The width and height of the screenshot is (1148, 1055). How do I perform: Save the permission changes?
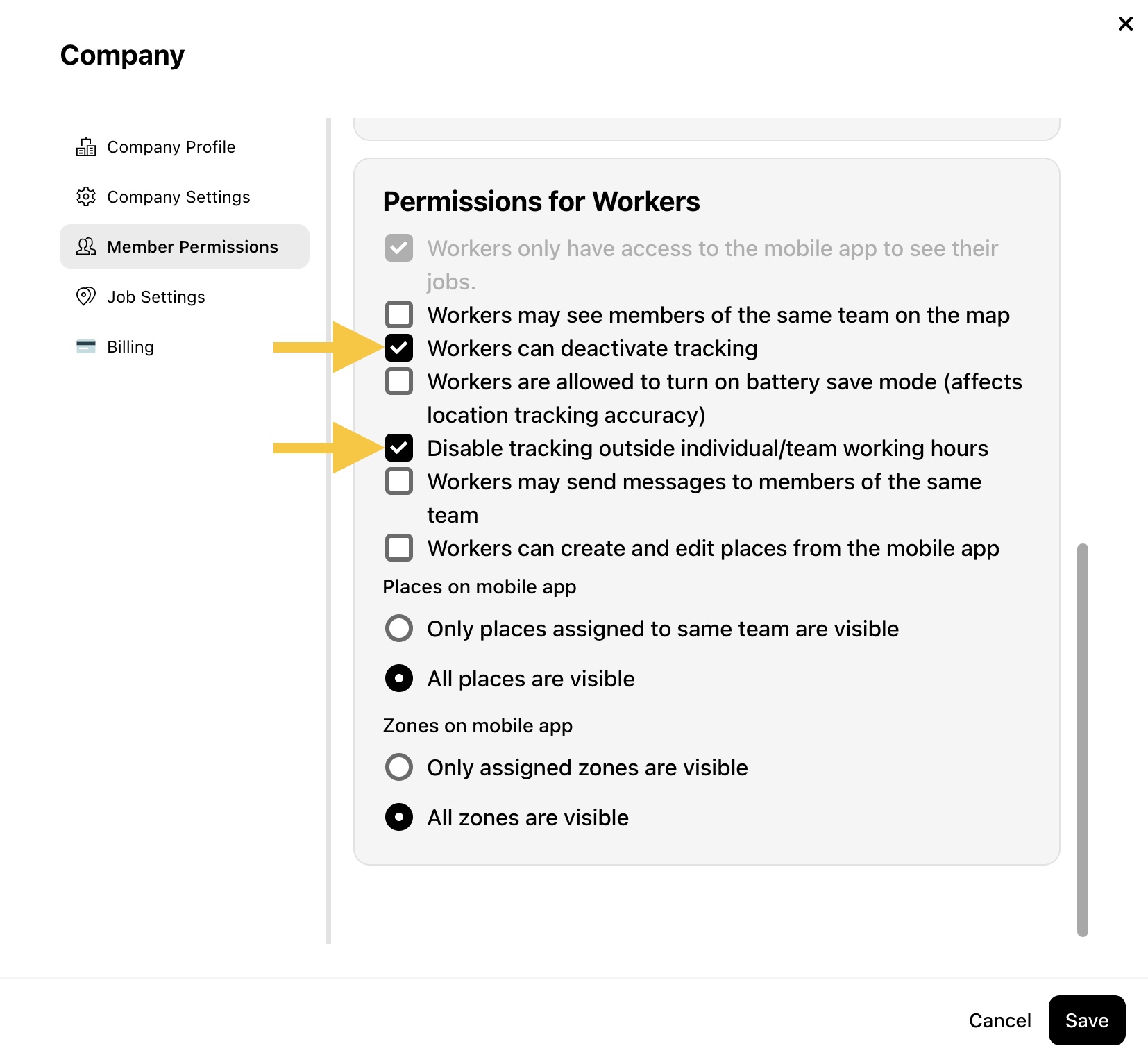point(1087,1020)
